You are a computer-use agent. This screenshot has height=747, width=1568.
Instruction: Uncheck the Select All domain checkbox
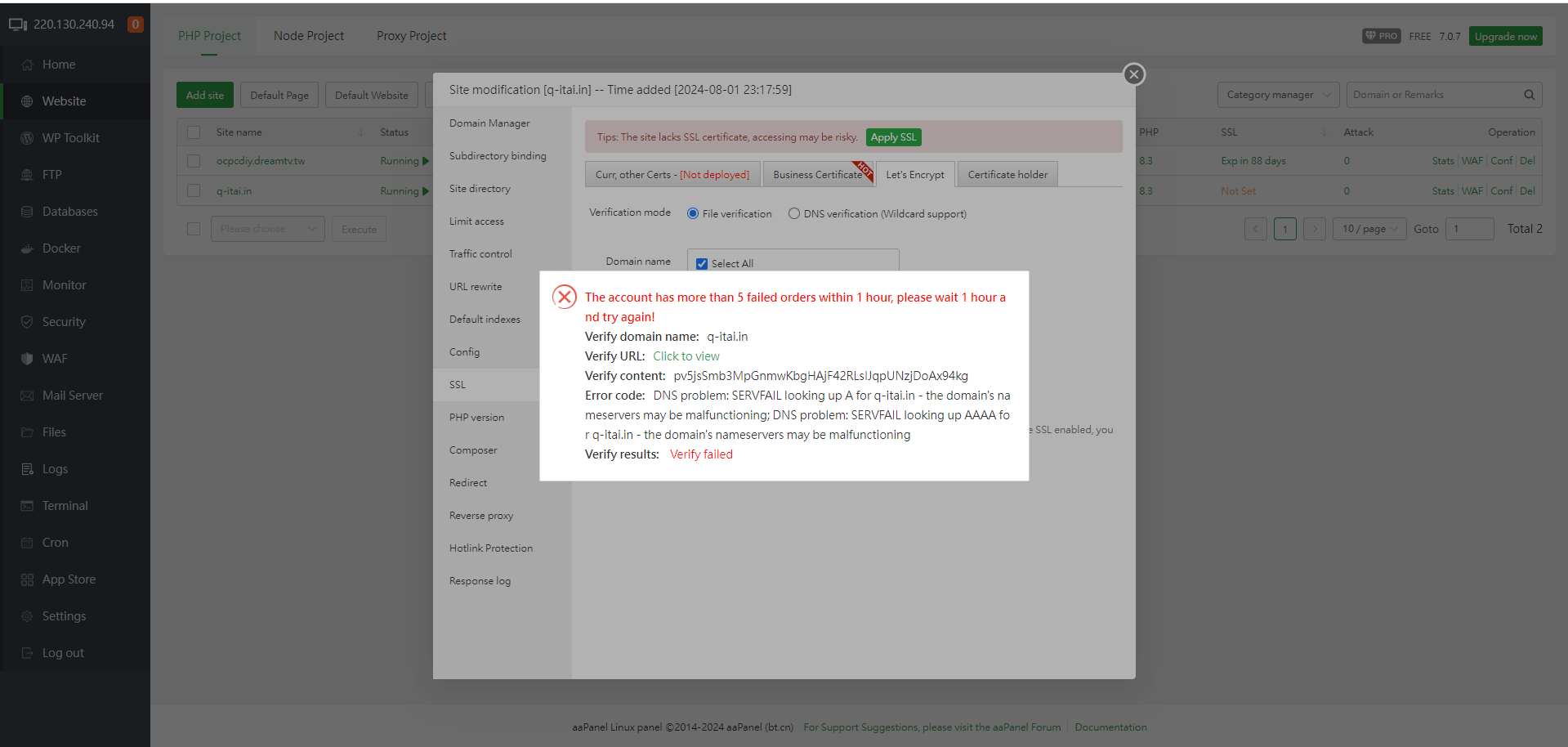(x=702, y=264)
